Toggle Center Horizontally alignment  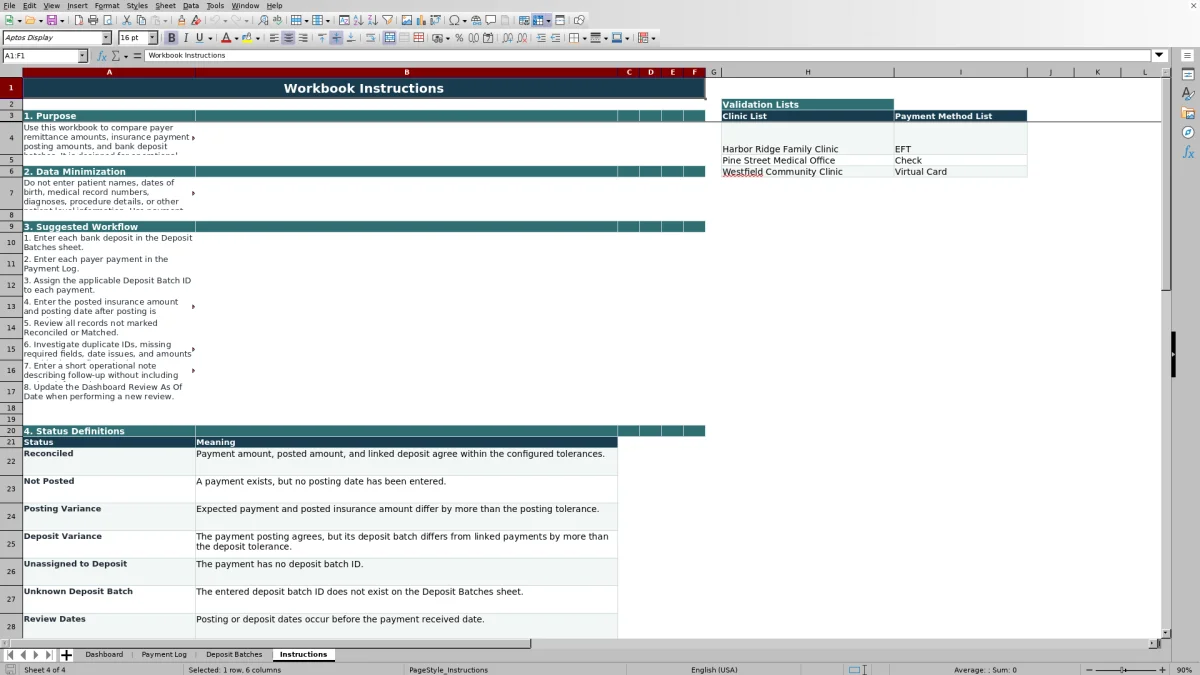tap(288, 38)
